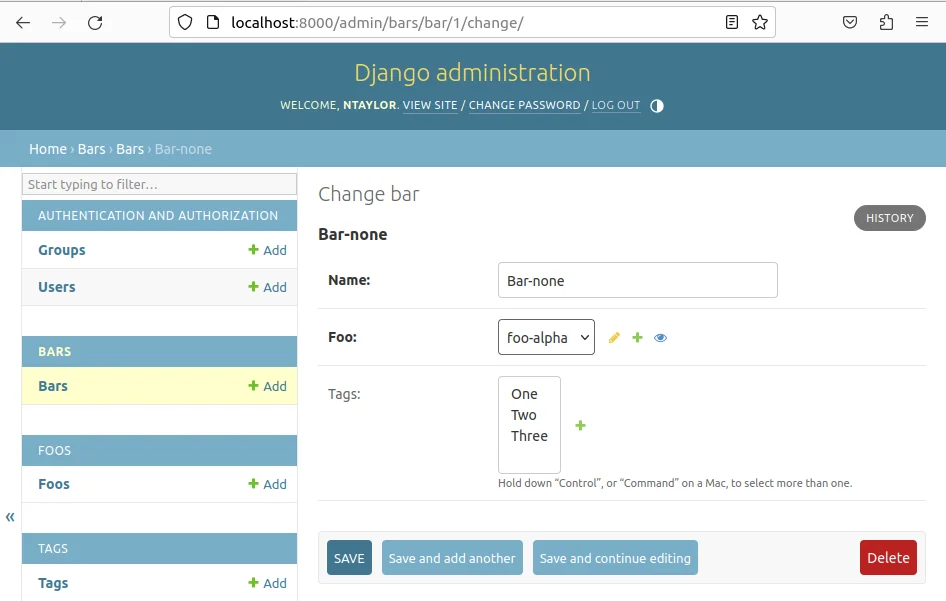The width and height of the screenshot is (946, 601).
Task: Click the red Delete button
Action: [x=887, y=558]
